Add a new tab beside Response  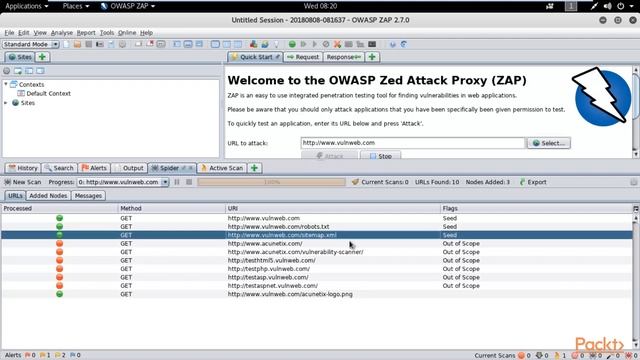(372, 57)
